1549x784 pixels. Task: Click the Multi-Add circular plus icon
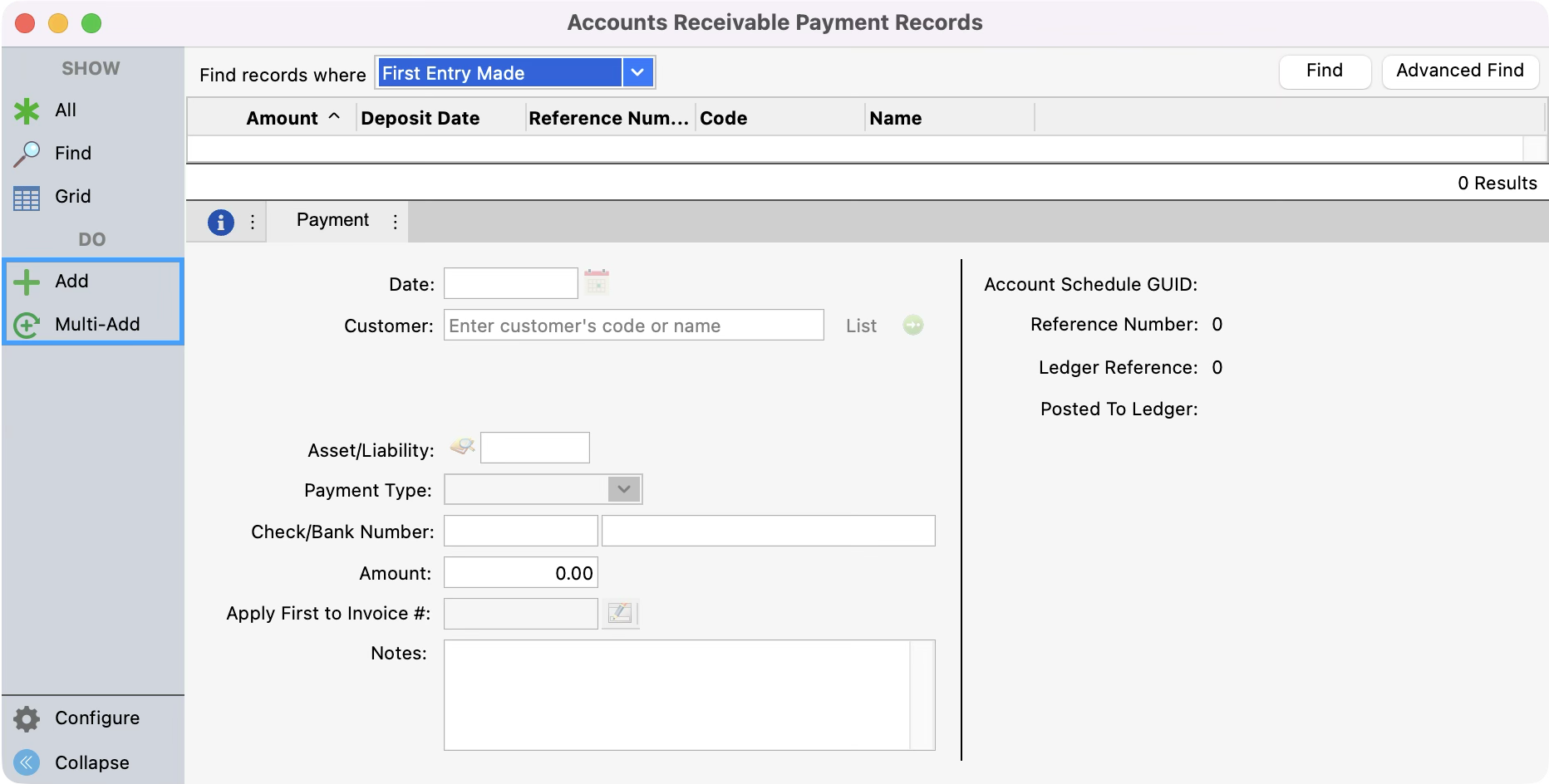point(27,325)
